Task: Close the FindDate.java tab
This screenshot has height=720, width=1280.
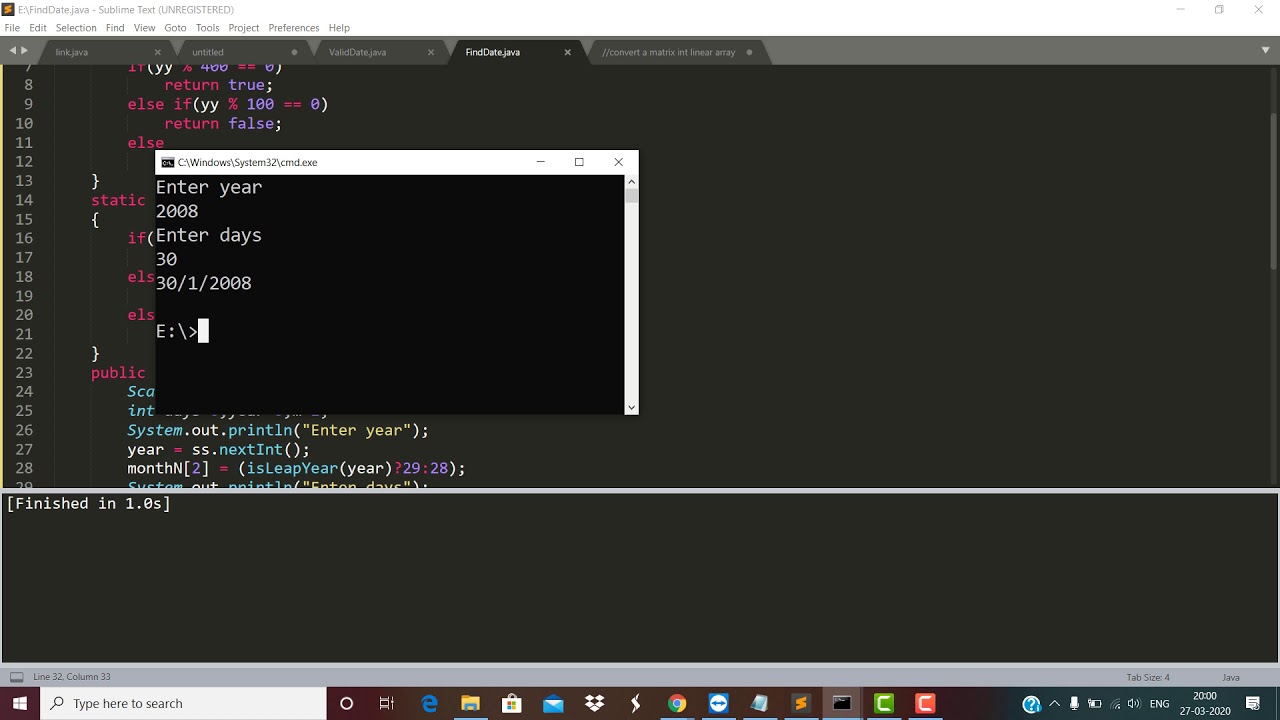Action: (x=567, y=52)
